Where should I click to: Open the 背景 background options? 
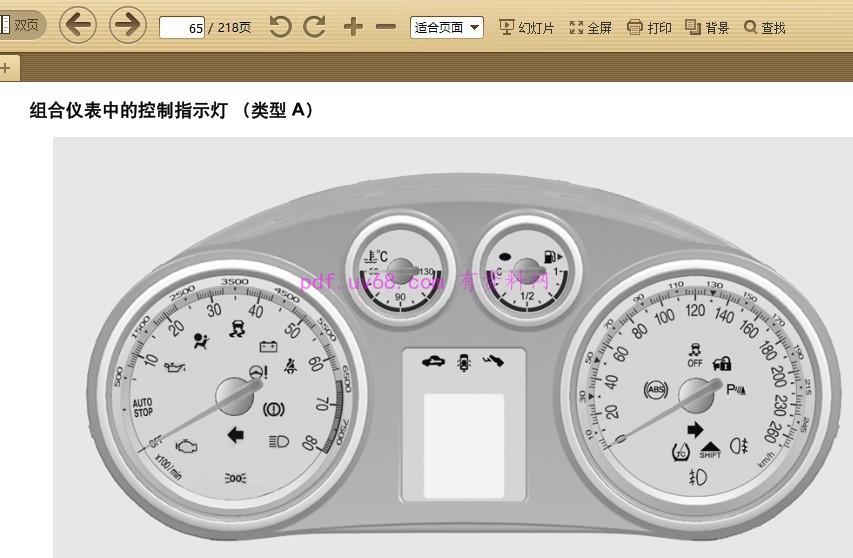[707, 28]
